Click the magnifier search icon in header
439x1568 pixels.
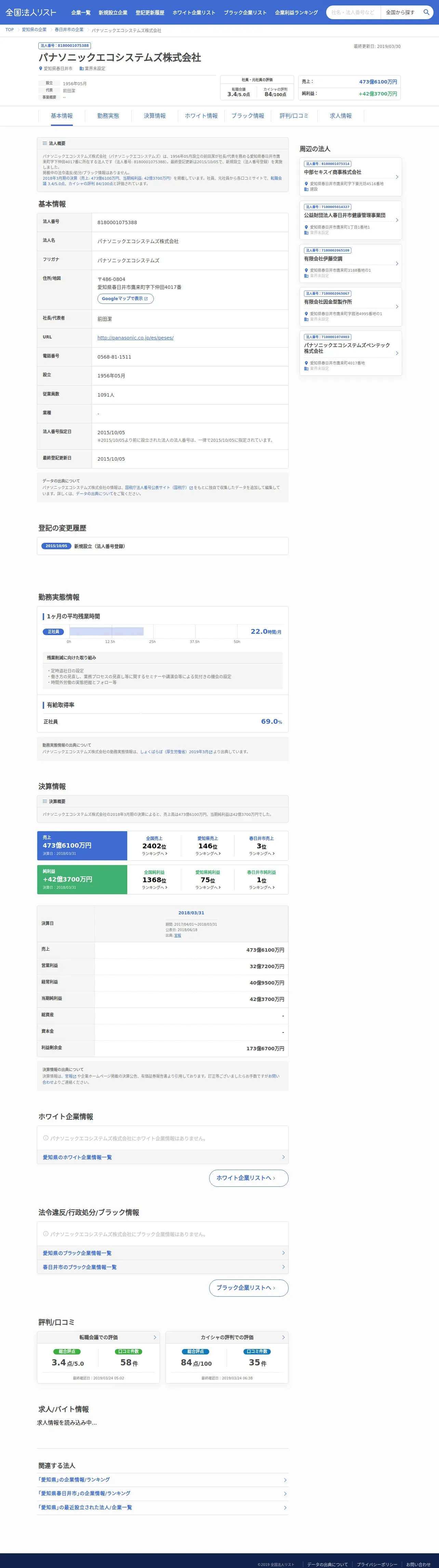(x=426, y=12)
